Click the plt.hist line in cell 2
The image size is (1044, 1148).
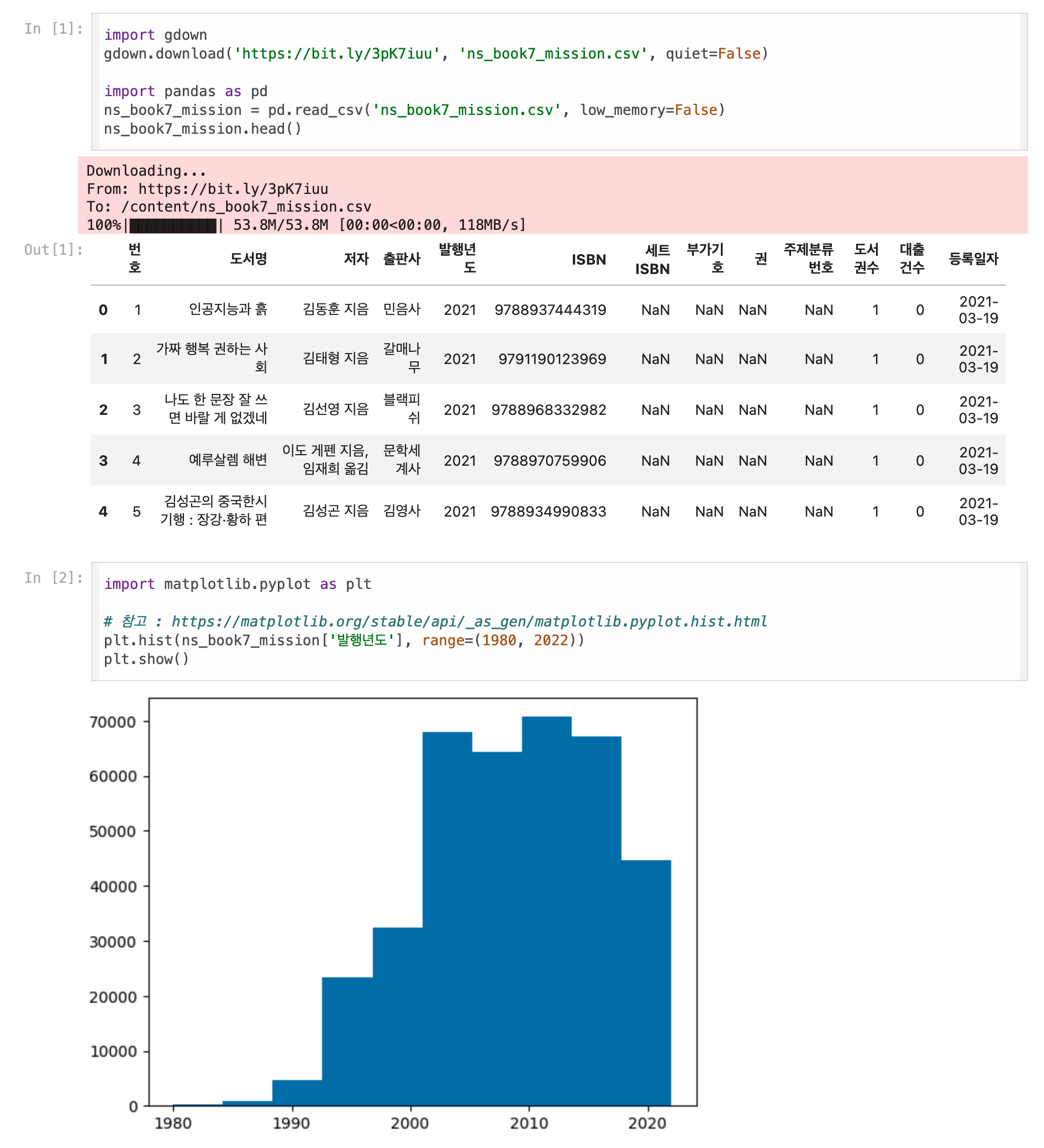(344, 641)
